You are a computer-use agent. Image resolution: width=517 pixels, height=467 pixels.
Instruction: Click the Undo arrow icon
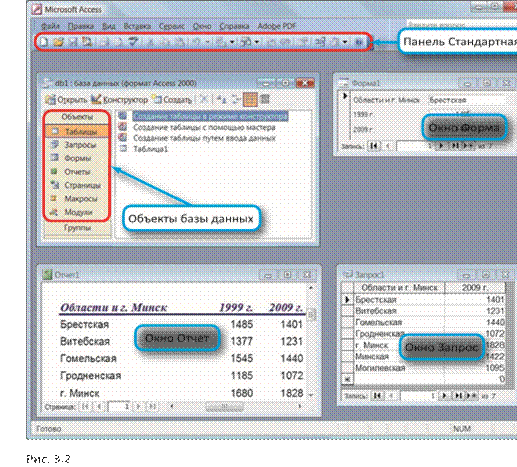click(197, 42)
